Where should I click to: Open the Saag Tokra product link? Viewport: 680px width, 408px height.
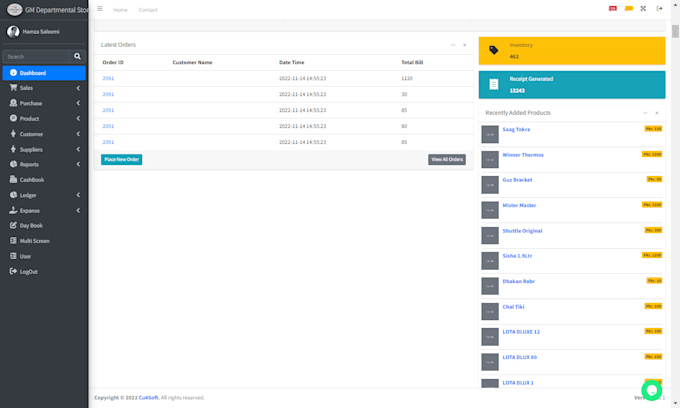[x=516, y=129]
